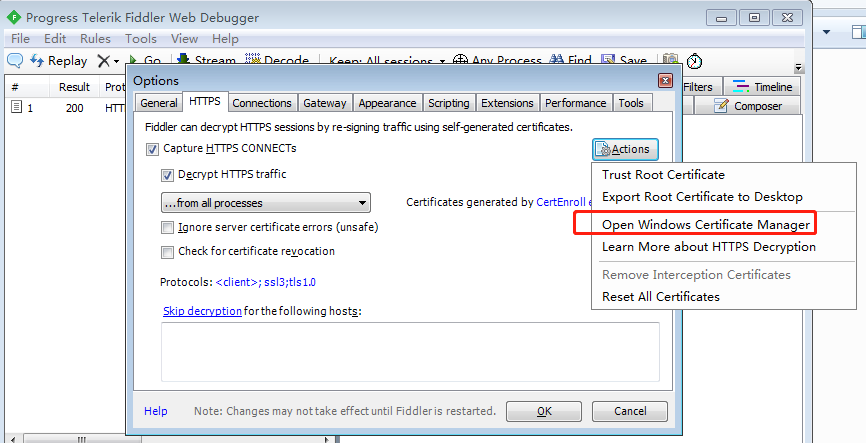Click the protocols link '<client>; ssl3;tls1.0'

tap(266, 282)
